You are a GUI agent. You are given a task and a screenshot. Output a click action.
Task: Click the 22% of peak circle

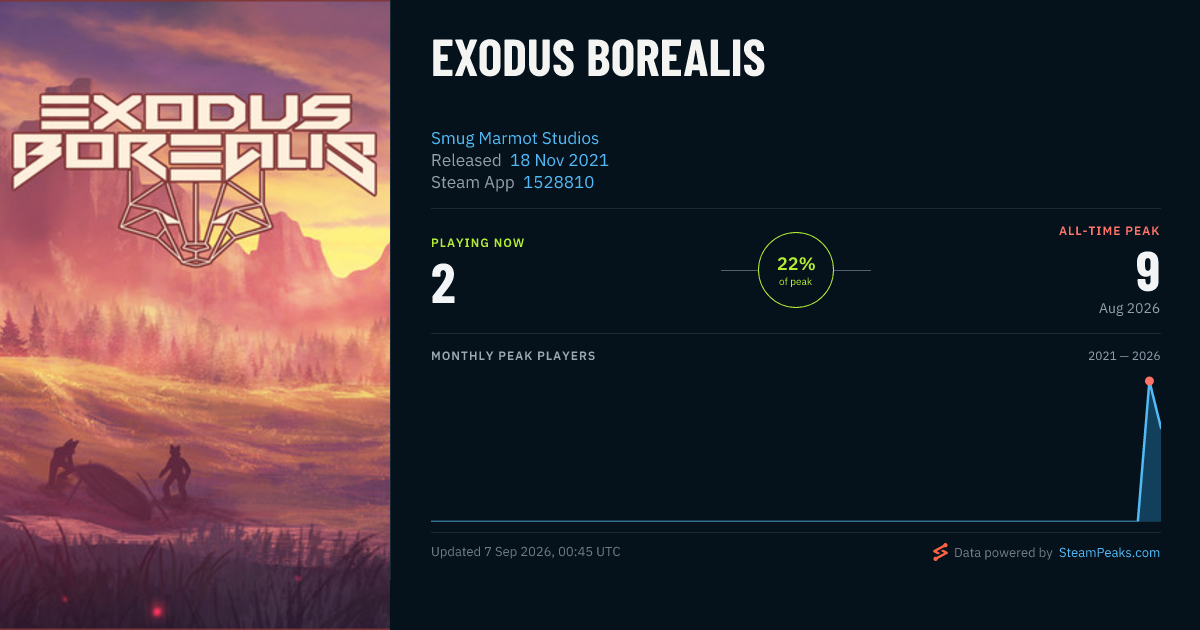(796, 270)
